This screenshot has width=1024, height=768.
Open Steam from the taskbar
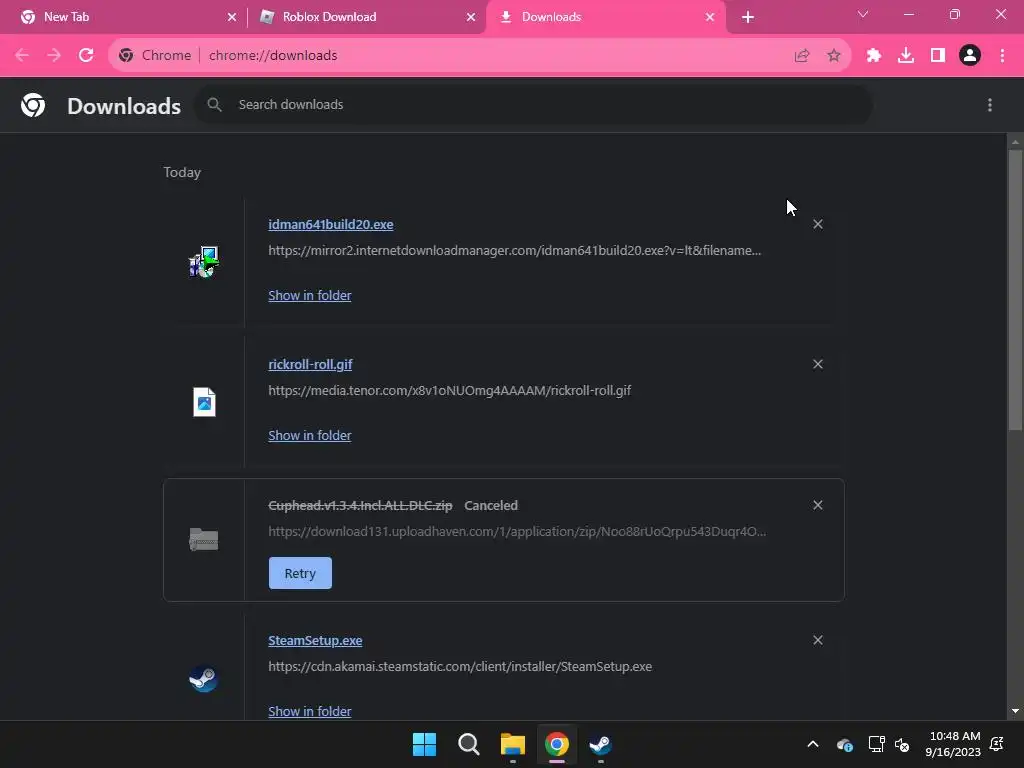pos(601,744)
